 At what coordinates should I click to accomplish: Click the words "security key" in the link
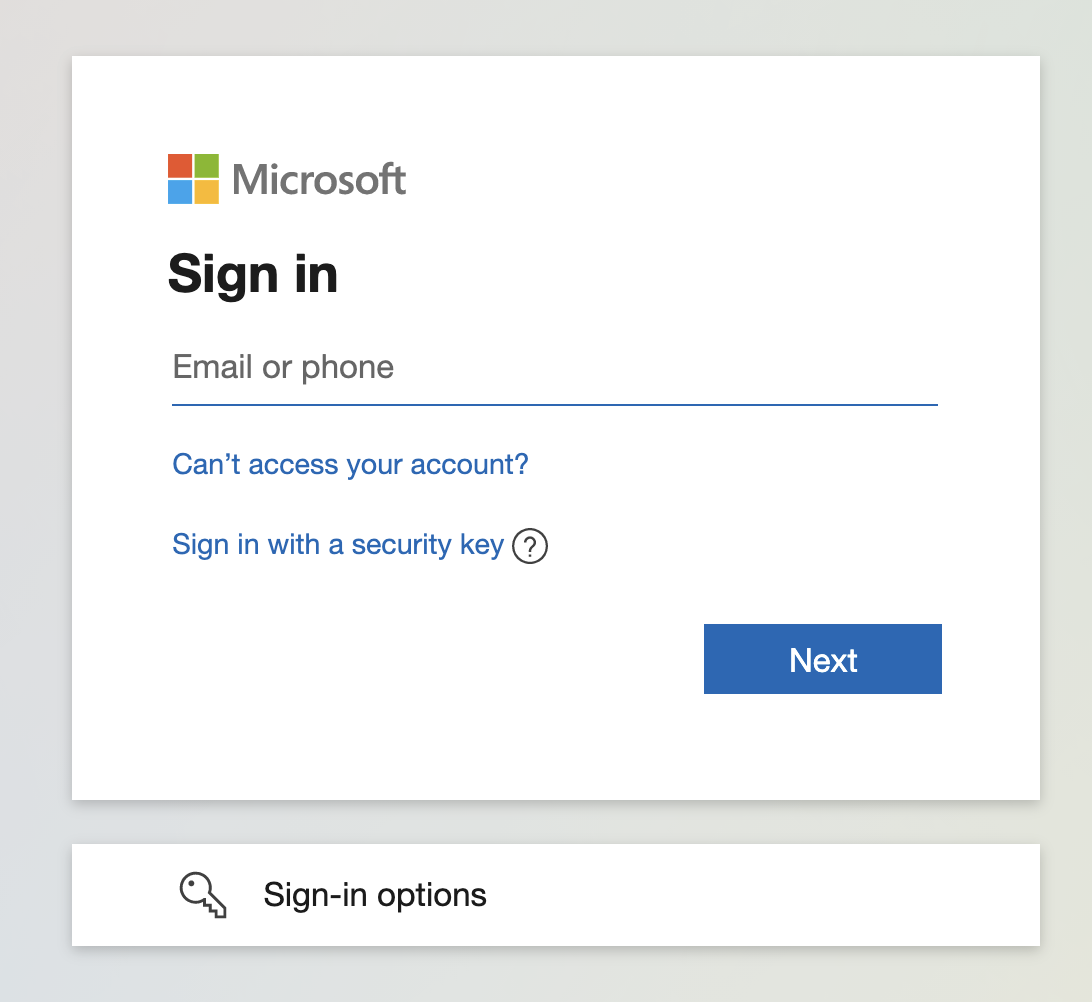427,545
